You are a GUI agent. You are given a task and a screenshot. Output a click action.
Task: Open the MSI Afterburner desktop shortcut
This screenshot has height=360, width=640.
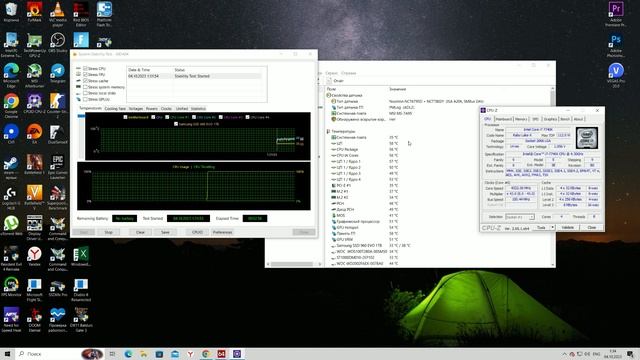tap(35, 75)
